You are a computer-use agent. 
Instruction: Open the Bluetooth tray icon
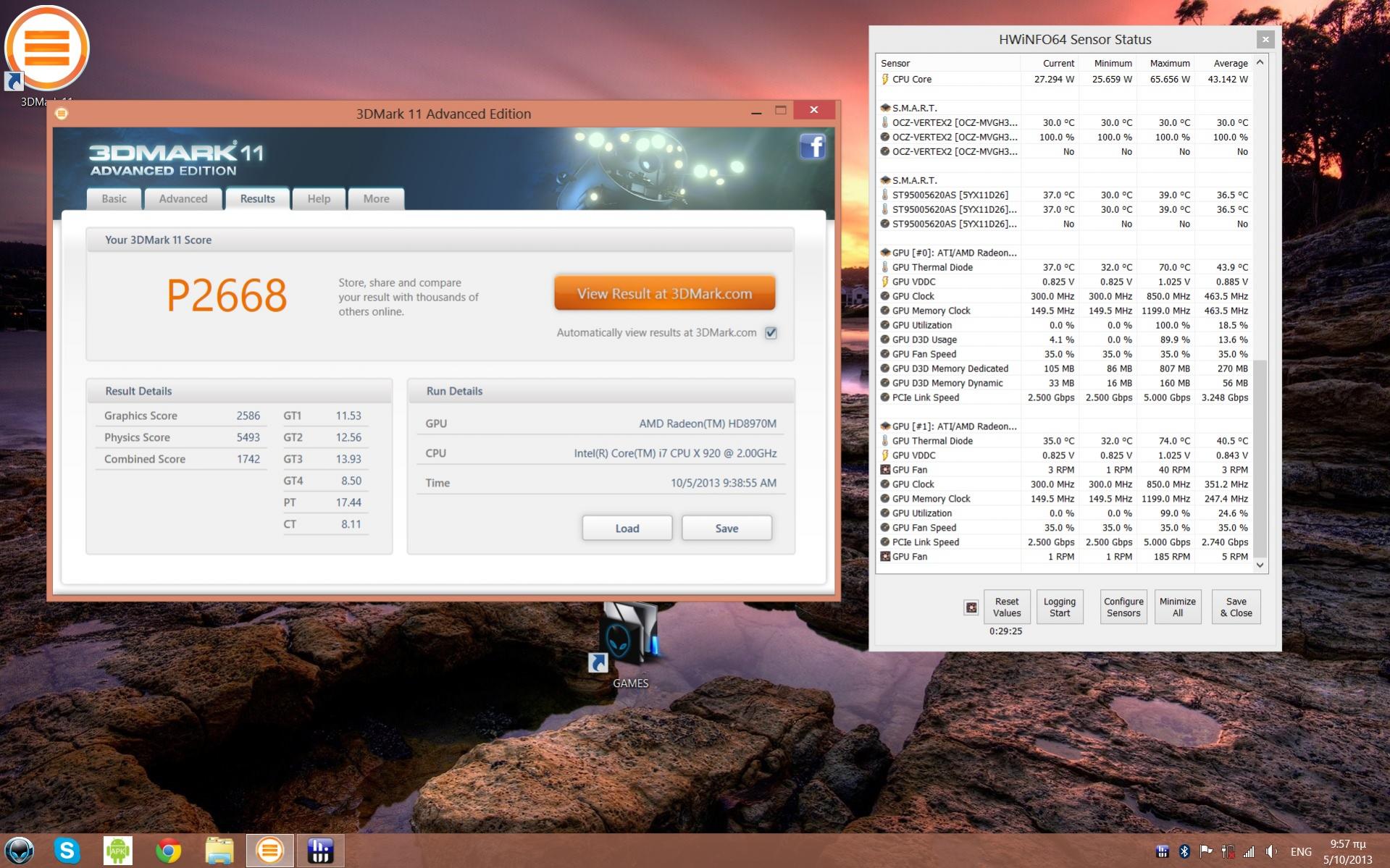tap(1184, 851)
